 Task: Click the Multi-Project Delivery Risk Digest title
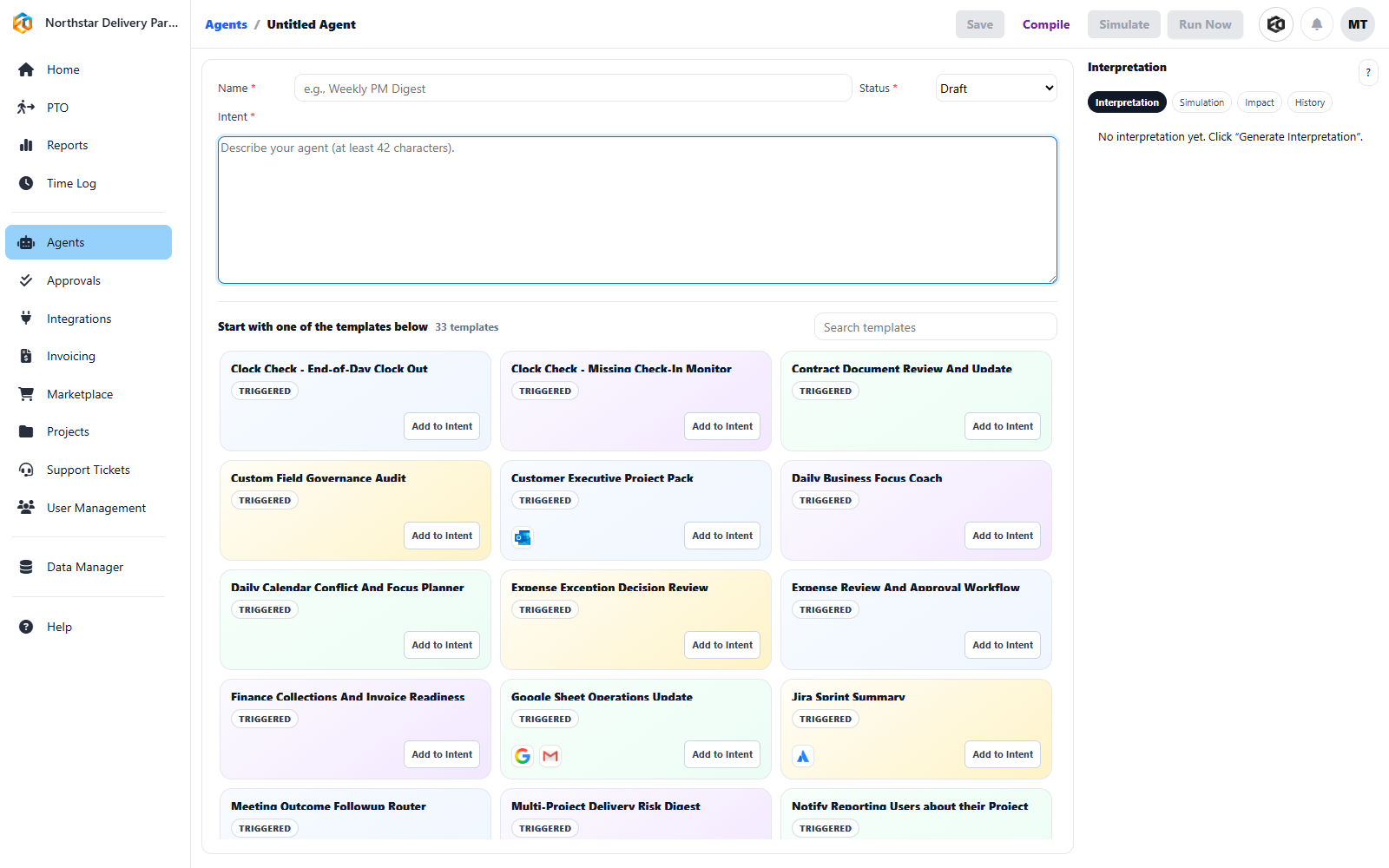click(x=606, y=806)
